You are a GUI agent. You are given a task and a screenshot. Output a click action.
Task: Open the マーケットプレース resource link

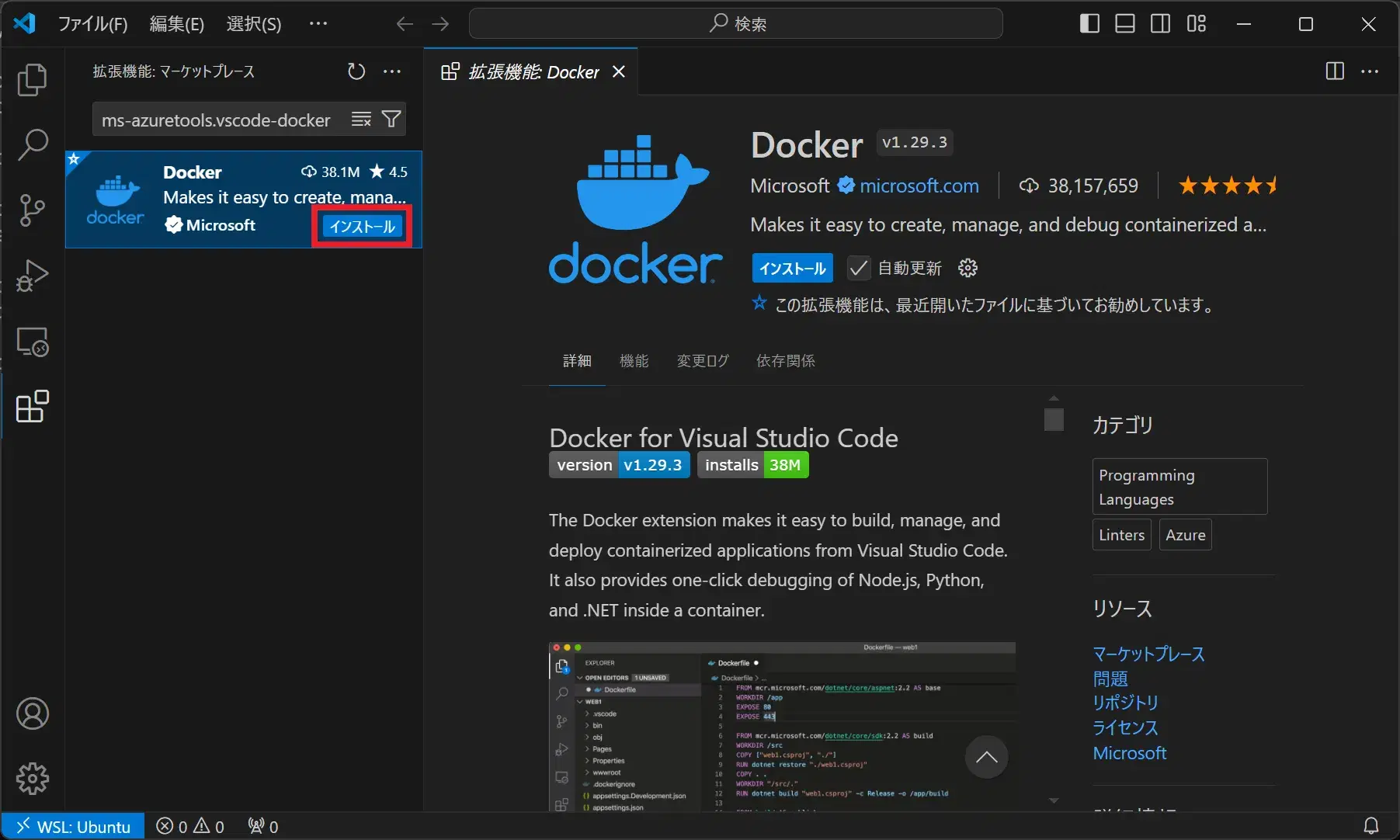coord(1148,654)
